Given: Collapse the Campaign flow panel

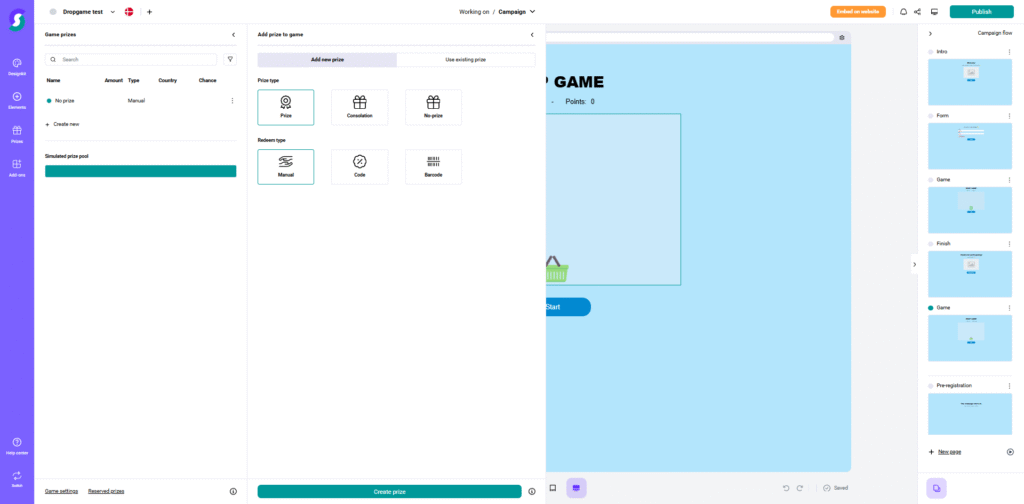Looking at the screenshot, I should (930, 33).
